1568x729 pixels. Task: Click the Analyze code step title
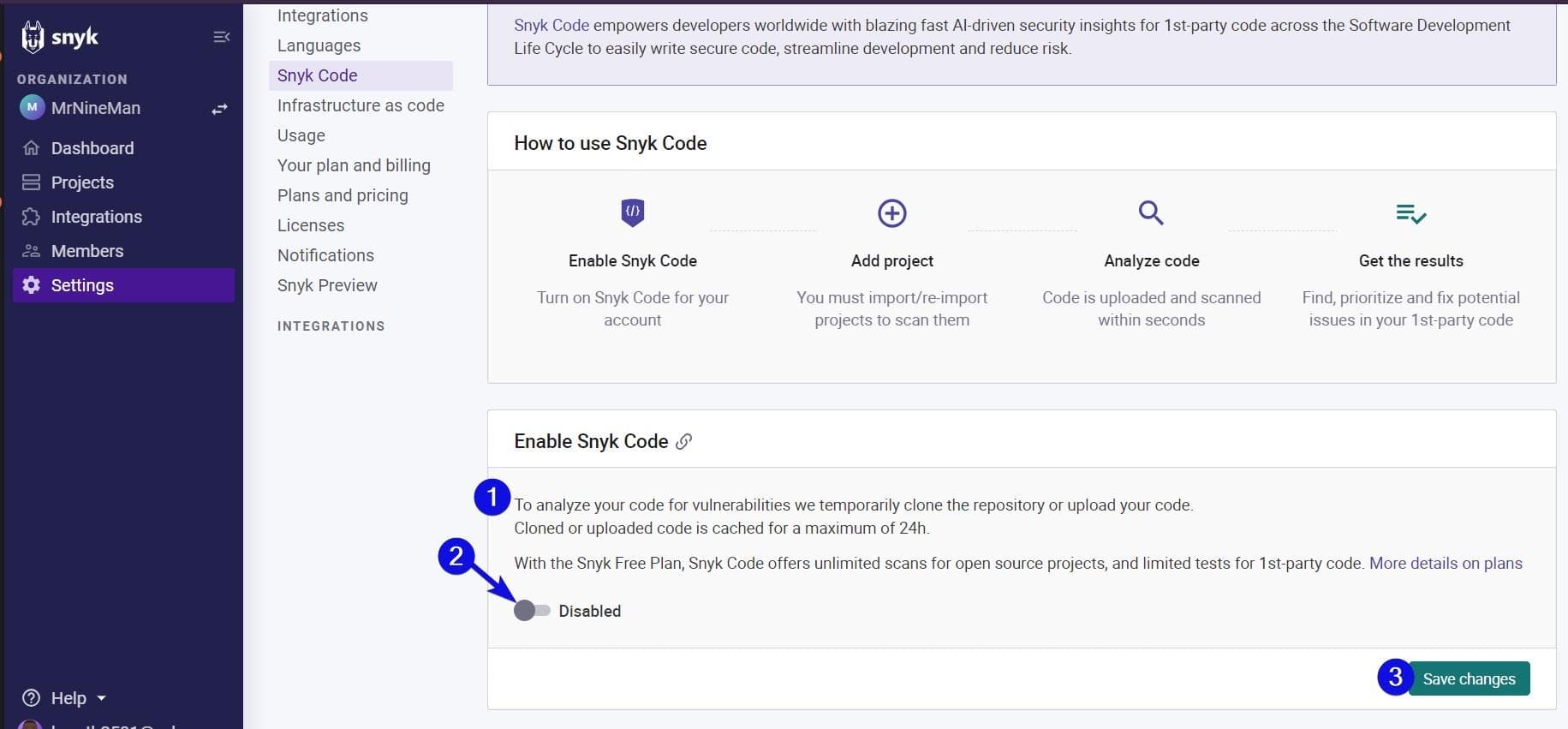click(1152, 260)
